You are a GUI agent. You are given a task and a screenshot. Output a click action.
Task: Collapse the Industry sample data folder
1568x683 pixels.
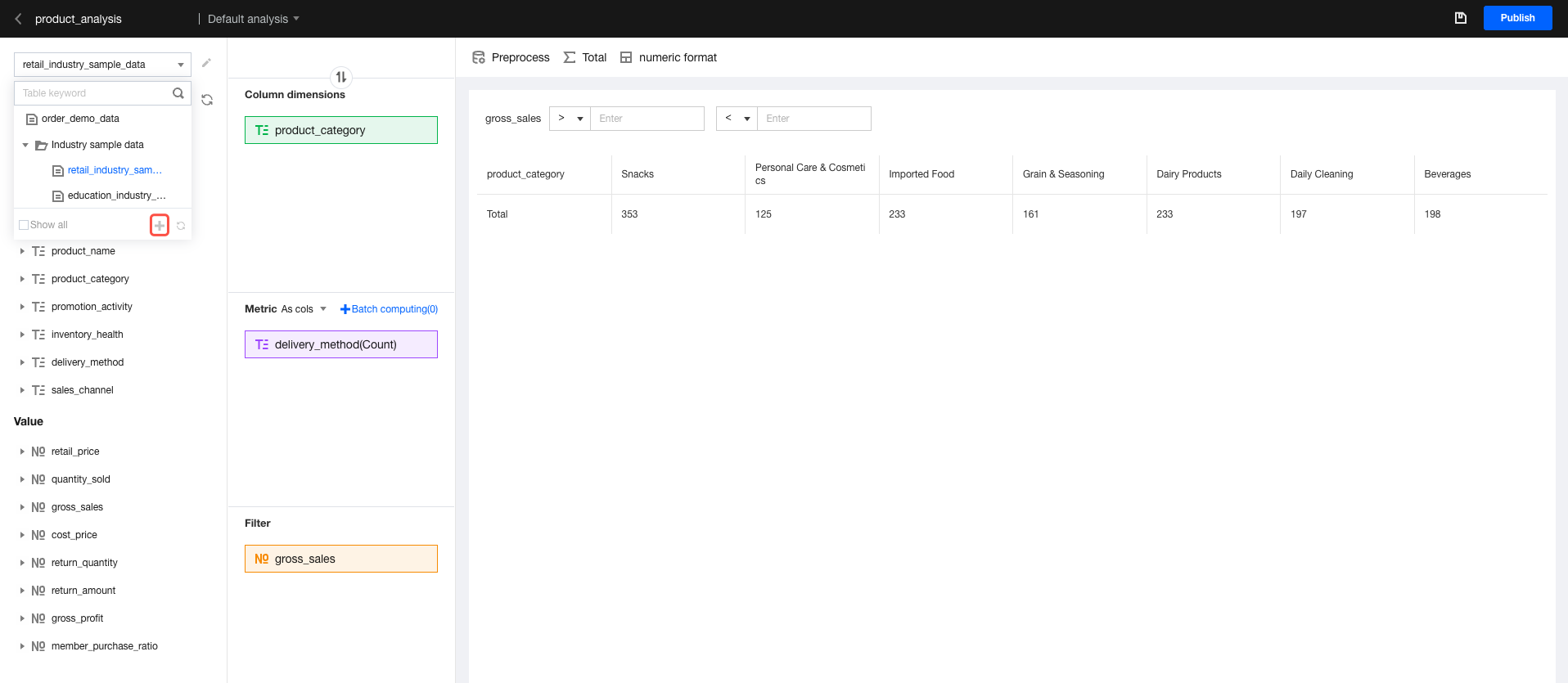(x=25, y=145)
